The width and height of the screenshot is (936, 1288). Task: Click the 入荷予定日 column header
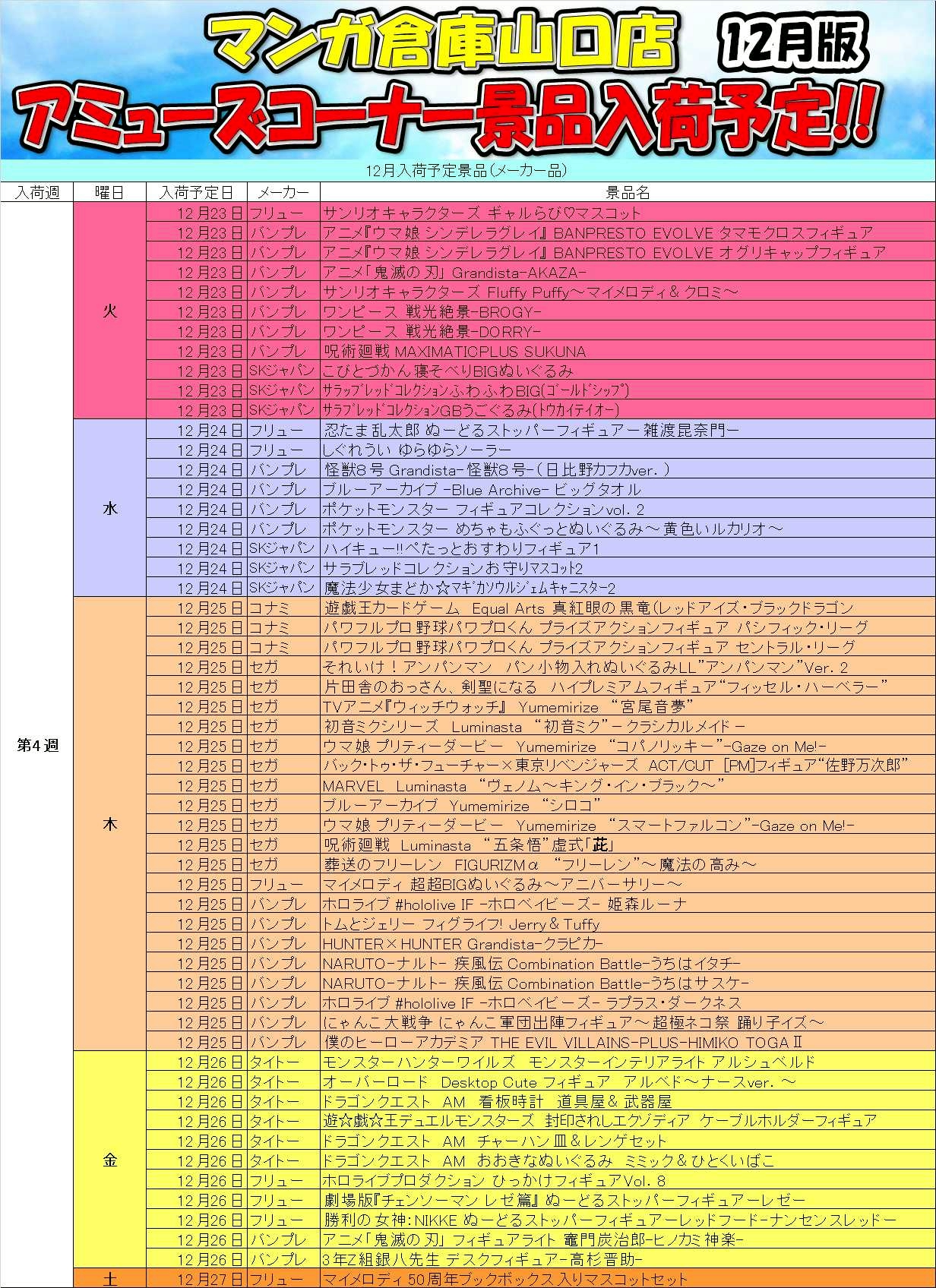coord(196,192)
